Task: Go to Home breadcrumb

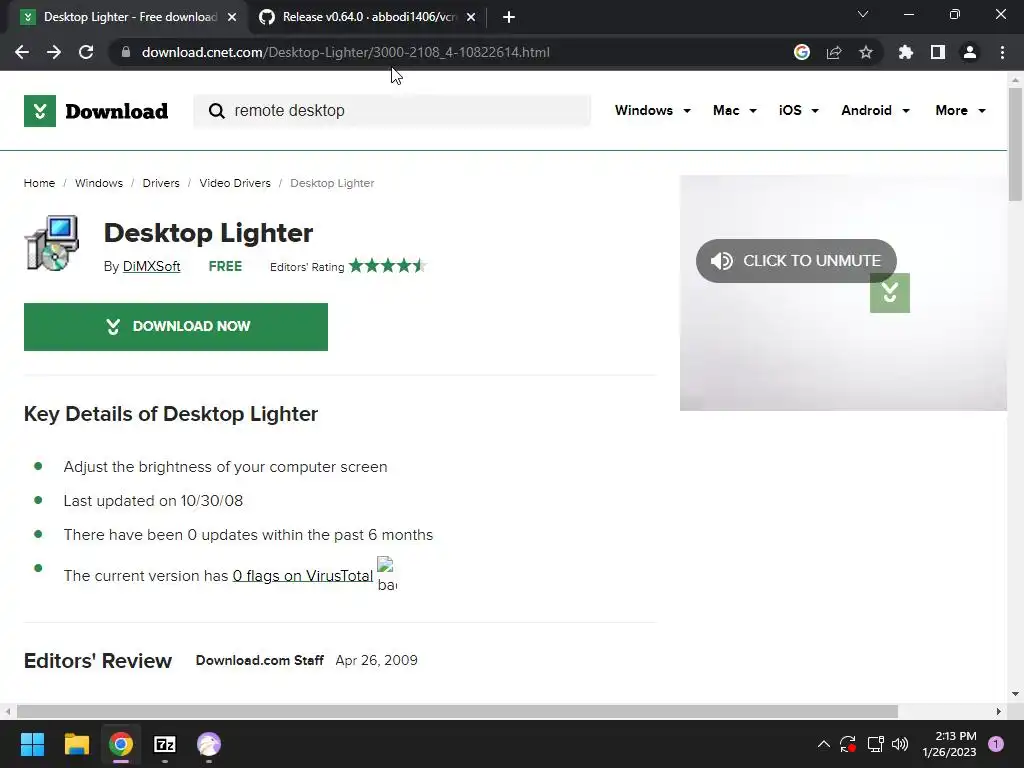Action: click(x=39, y=183)
